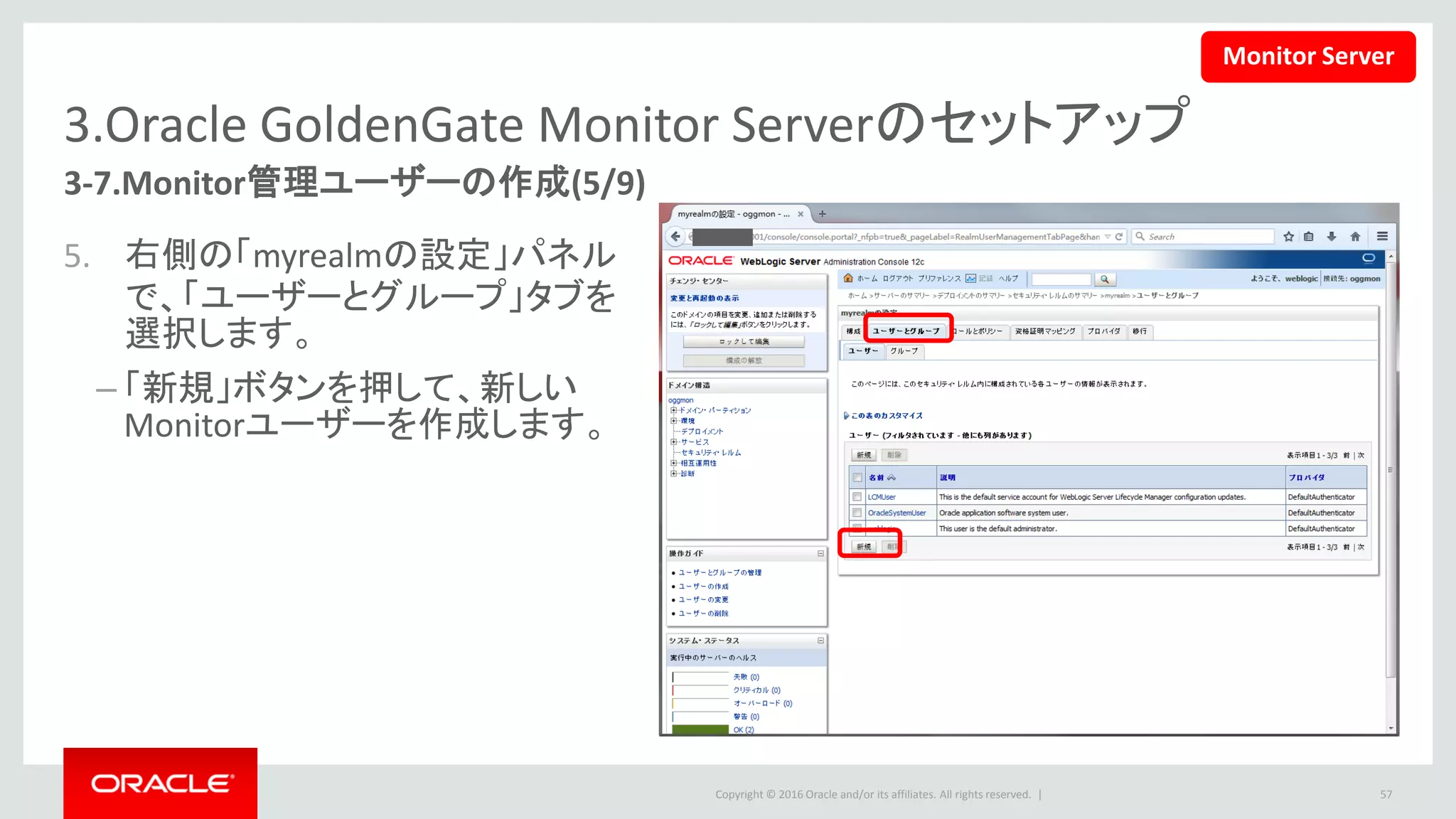This screenshot has width=1456, height=819.
Task: Click the ロックして編集 button
Action: coord(744,342)
